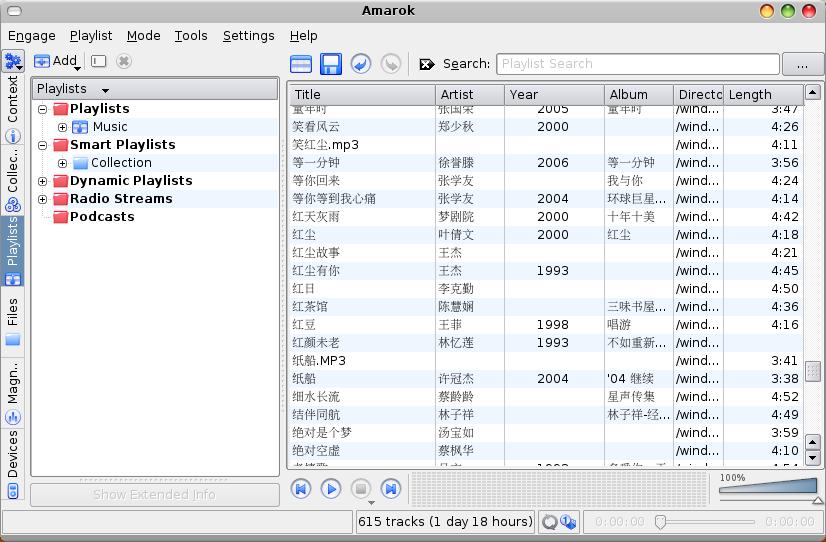Toggle repeat mode in the status bar
Image resolution: width=826 pixels, height=542 pixels.
549,522
